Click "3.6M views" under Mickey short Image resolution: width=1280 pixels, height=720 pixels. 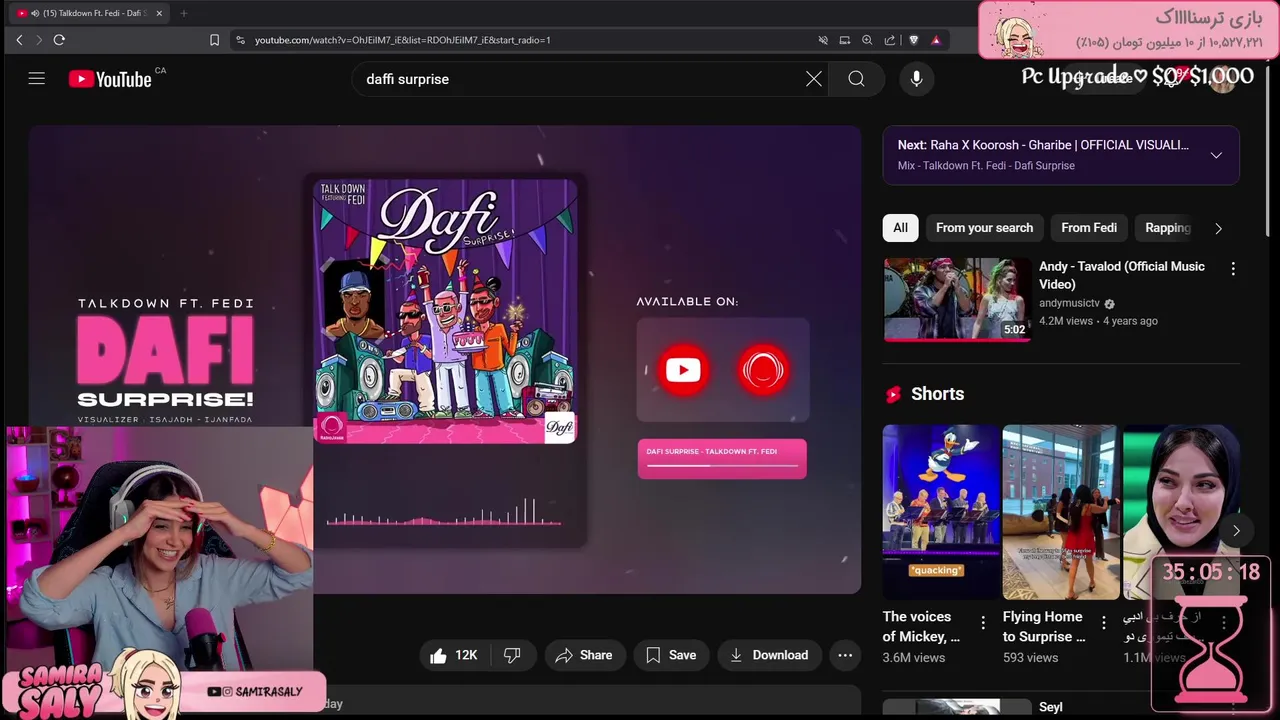[x=914, y=658]
